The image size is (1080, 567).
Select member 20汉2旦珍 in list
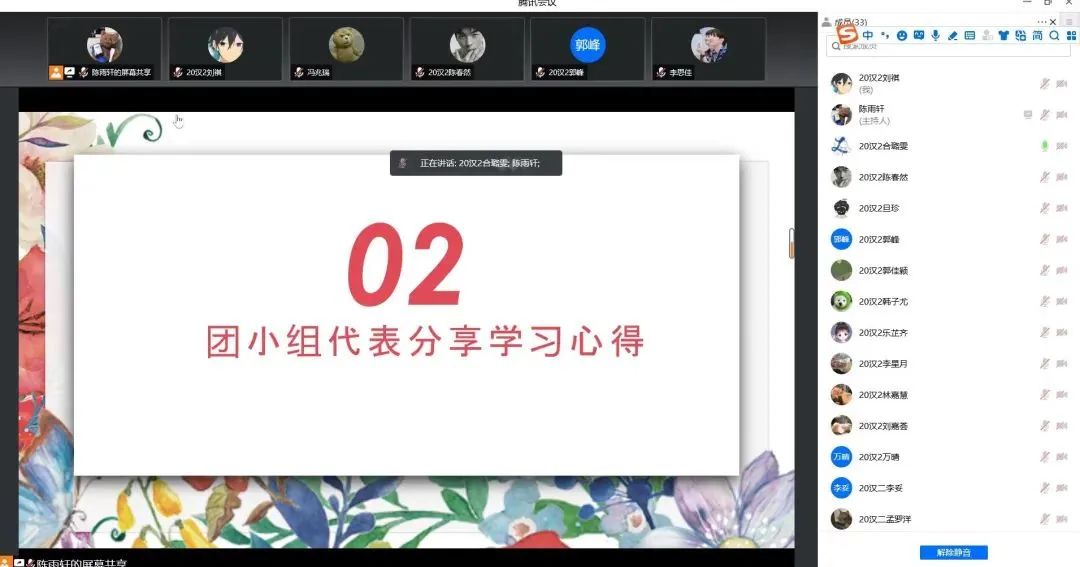click(948, 207)
